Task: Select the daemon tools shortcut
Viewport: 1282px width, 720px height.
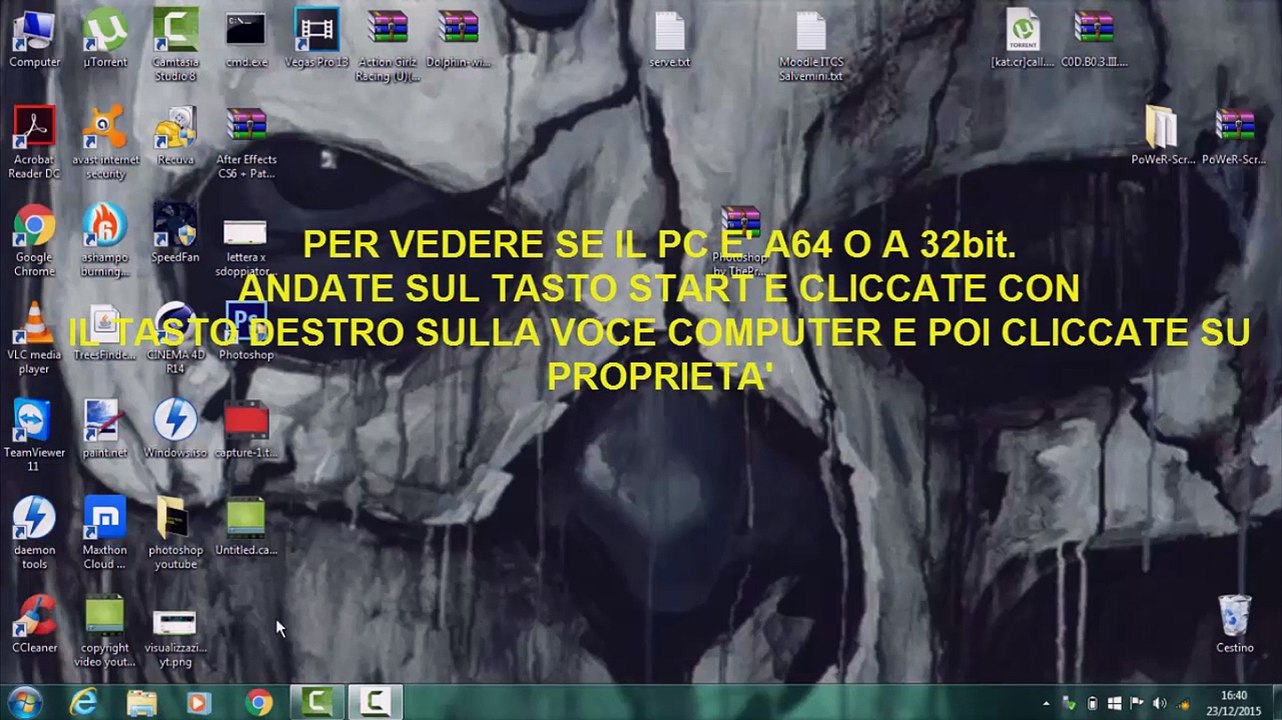Action: click(34, 533)
